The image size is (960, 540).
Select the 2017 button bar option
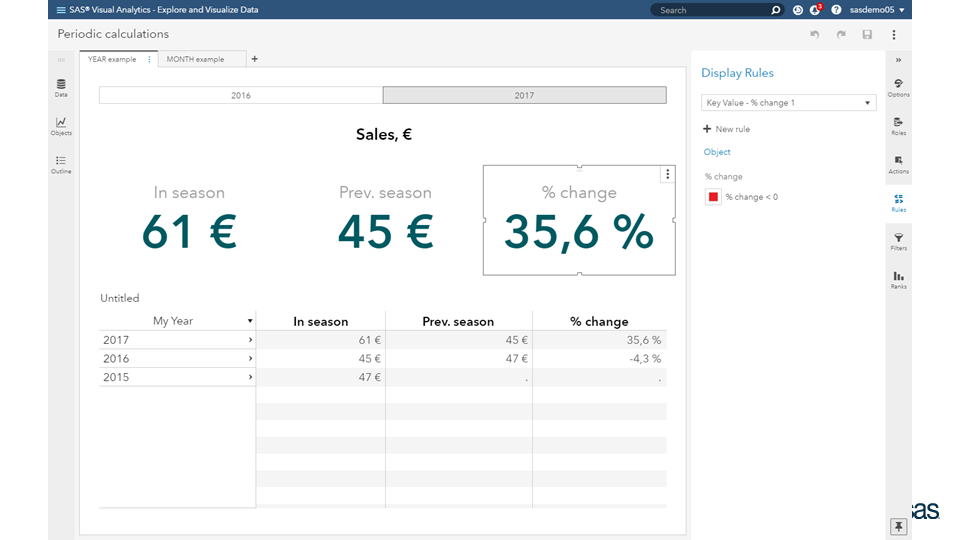[x=524, y=95]
